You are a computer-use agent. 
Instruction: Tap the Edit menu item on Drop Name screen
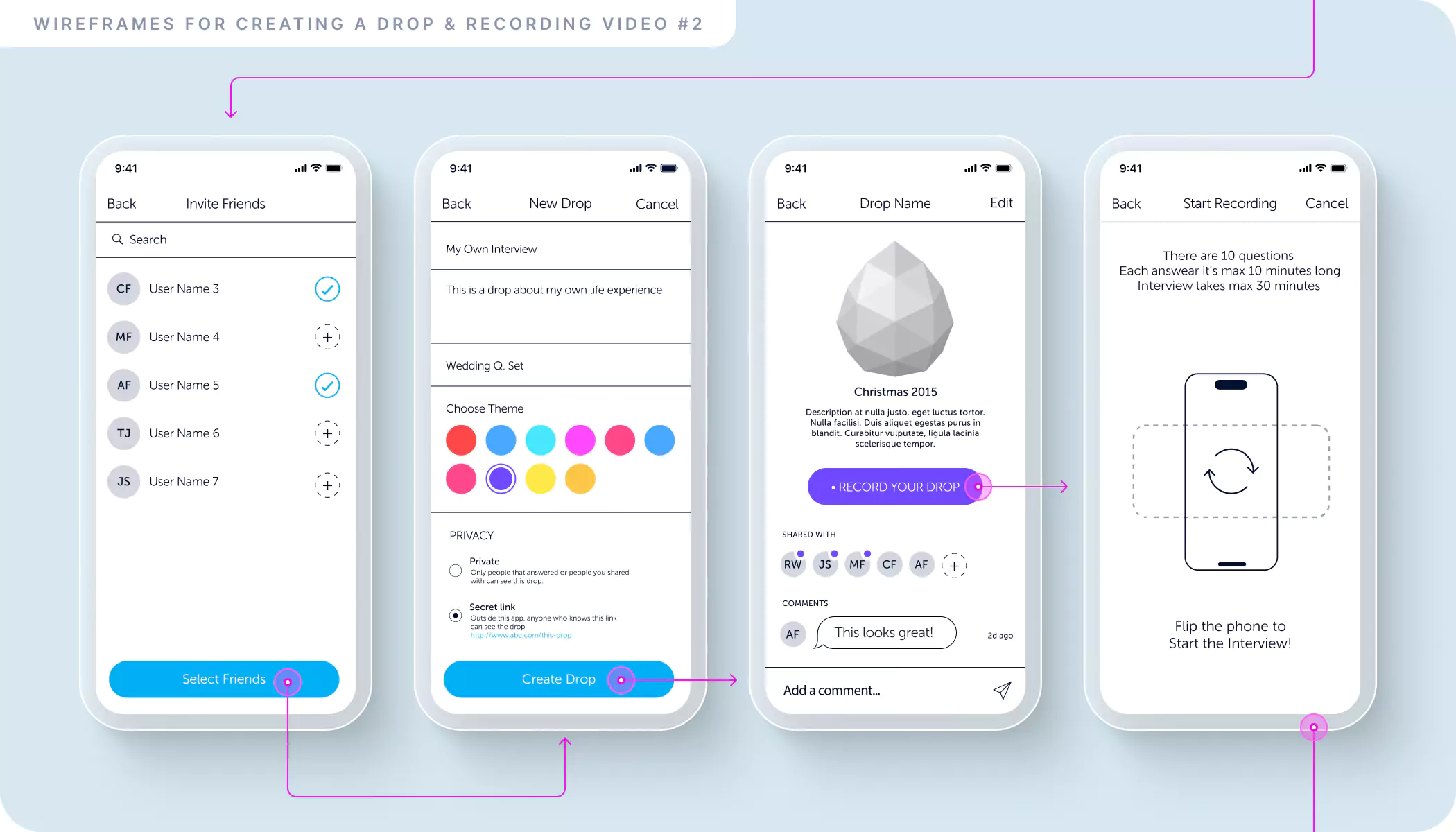[x=1002, y=203]
